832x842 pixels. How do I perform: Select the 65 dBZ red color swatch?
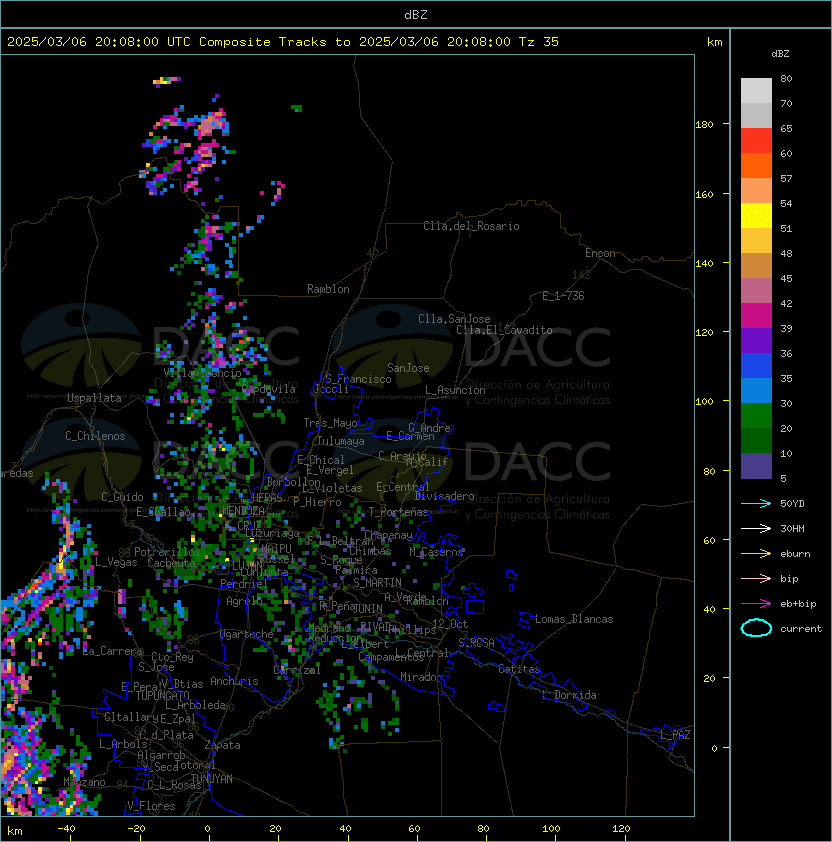pos(756,140)
